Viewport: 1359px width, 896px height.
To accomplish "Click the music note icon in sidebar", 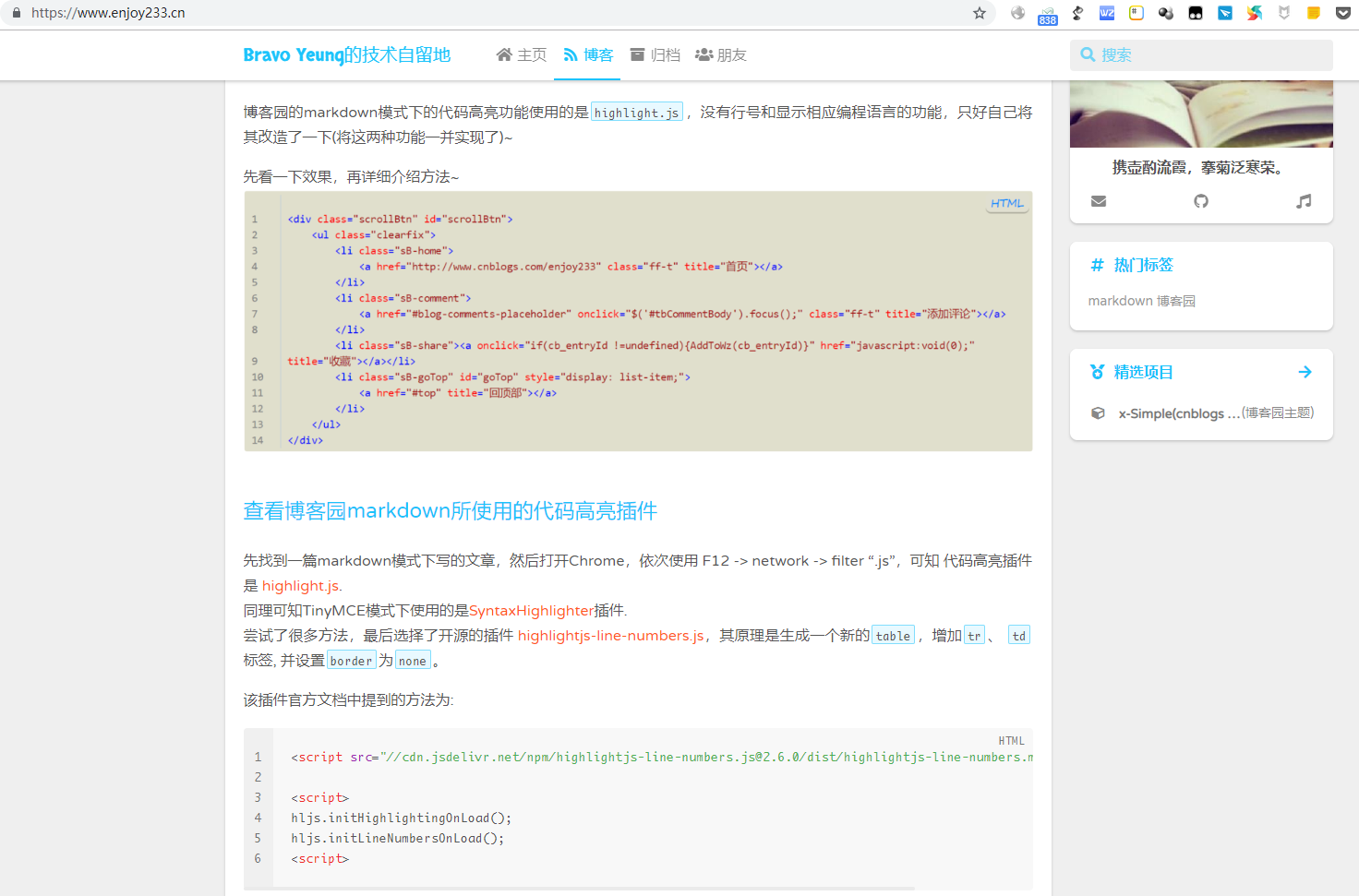I will pos(1304,201).
